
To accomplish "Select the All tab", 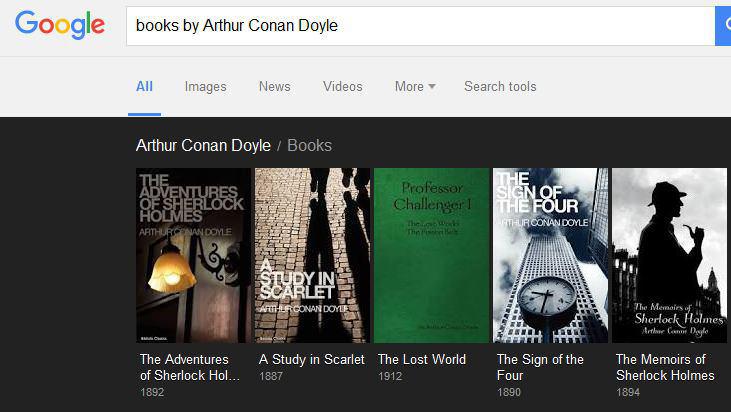I will (x=144, y=87).
